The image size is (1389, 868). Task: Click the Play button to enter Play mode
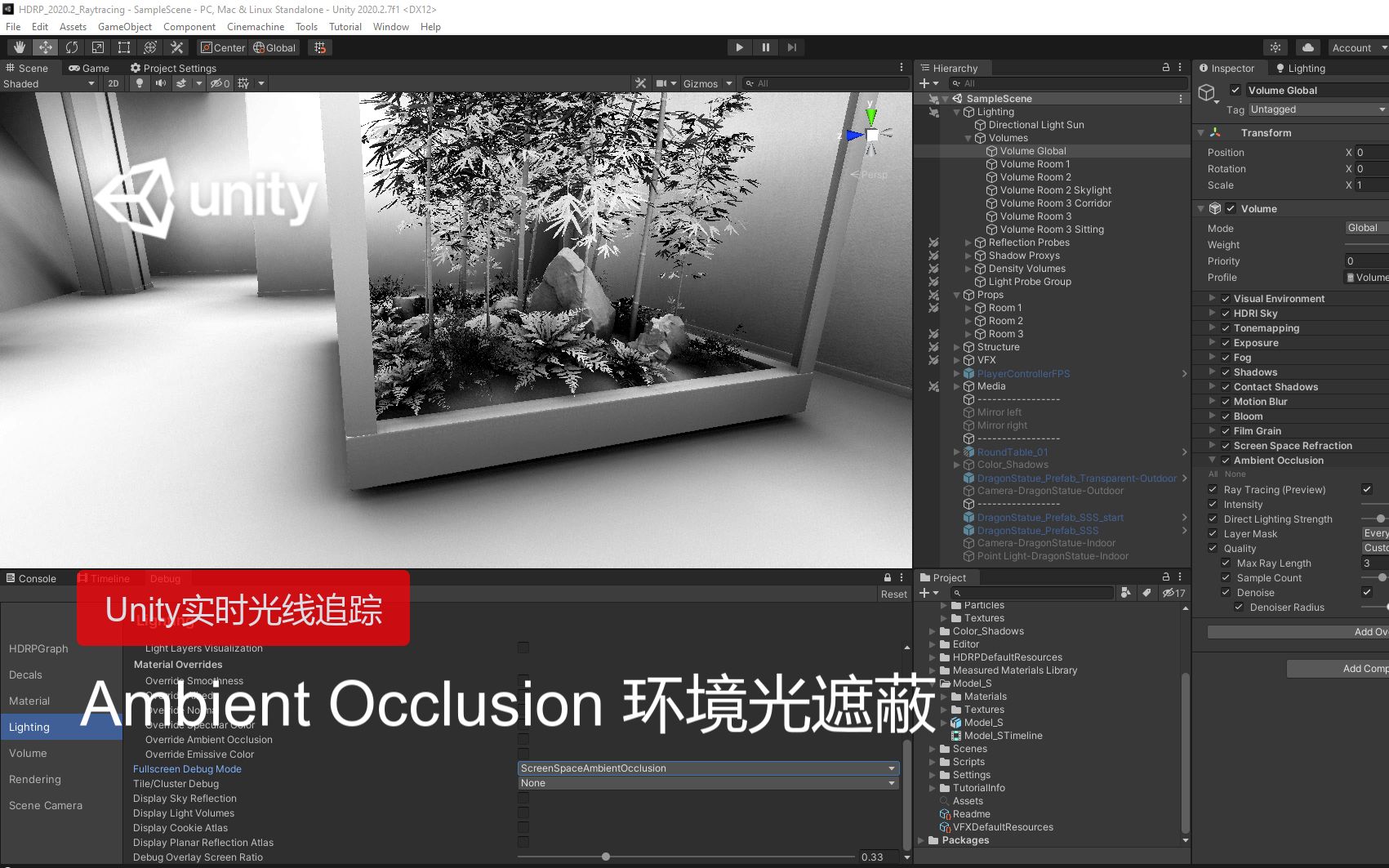[x=739, y=47]
